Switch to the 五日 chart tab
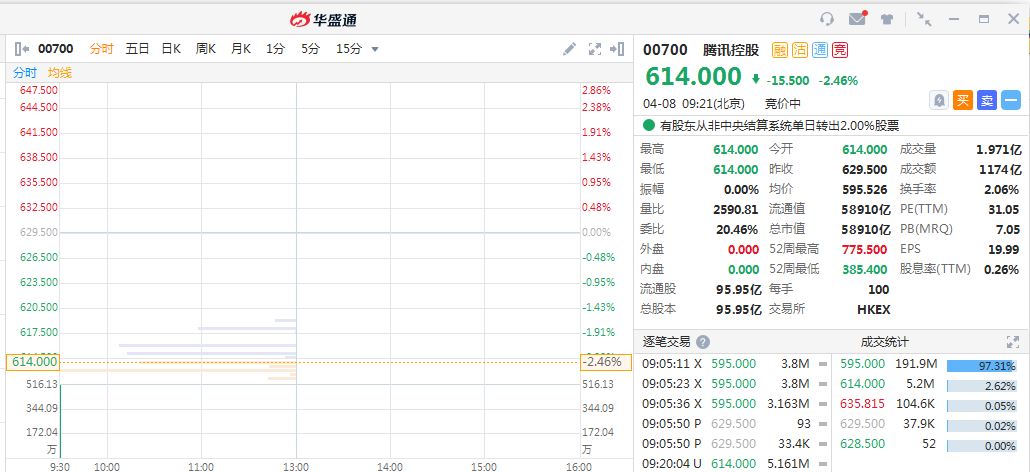1030x472 pixels. pos(137,48)
